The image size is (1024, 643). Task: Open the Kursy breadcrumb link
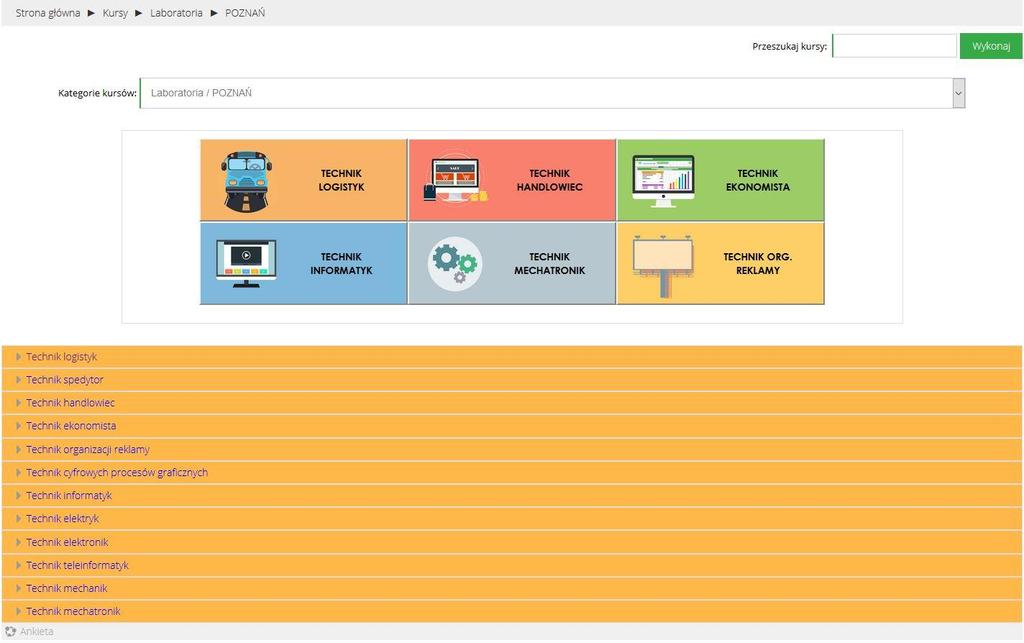115,13
